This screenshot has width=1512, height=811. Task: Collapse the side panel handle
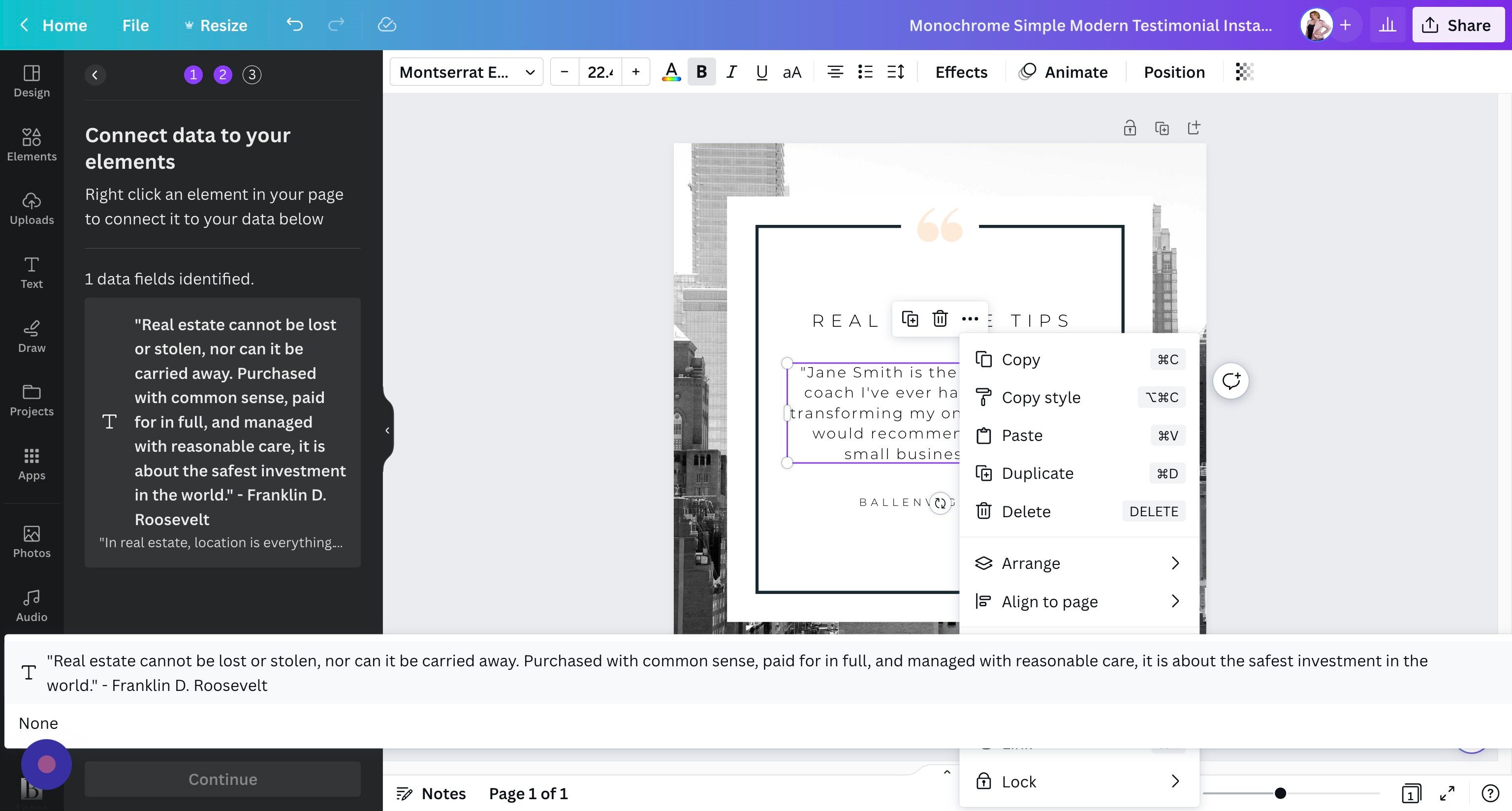pyautogui.click(x=387, y=430)
